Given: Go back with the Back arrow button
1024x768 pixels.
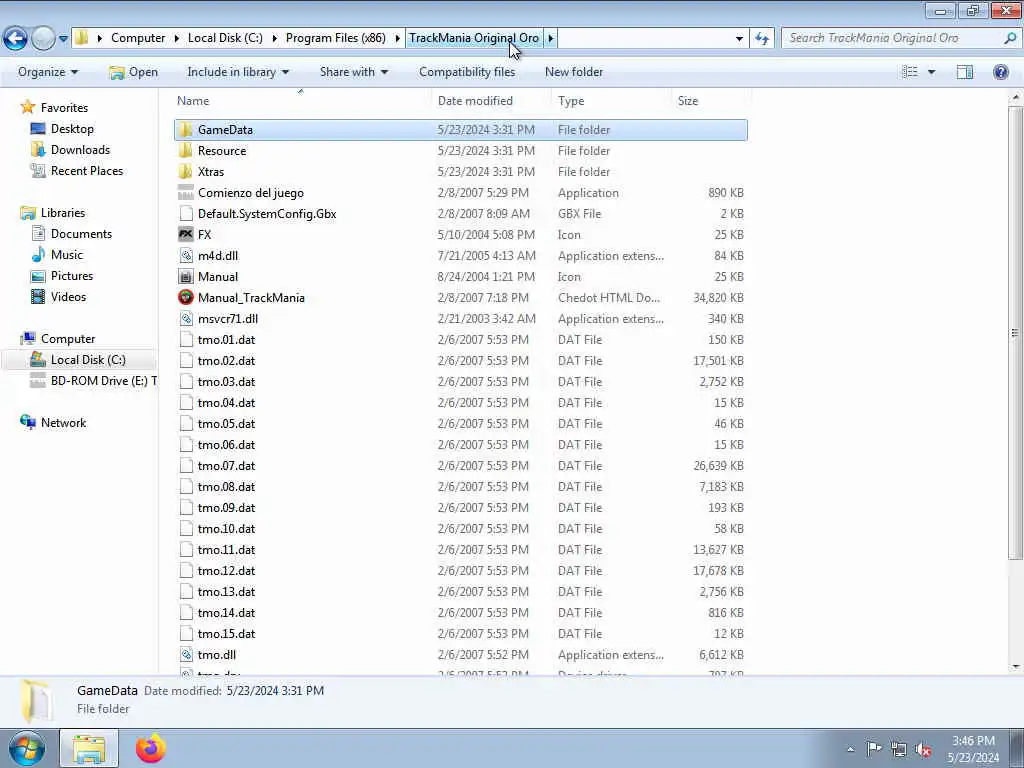Looking at the screenshot, I should coord(16,39).
